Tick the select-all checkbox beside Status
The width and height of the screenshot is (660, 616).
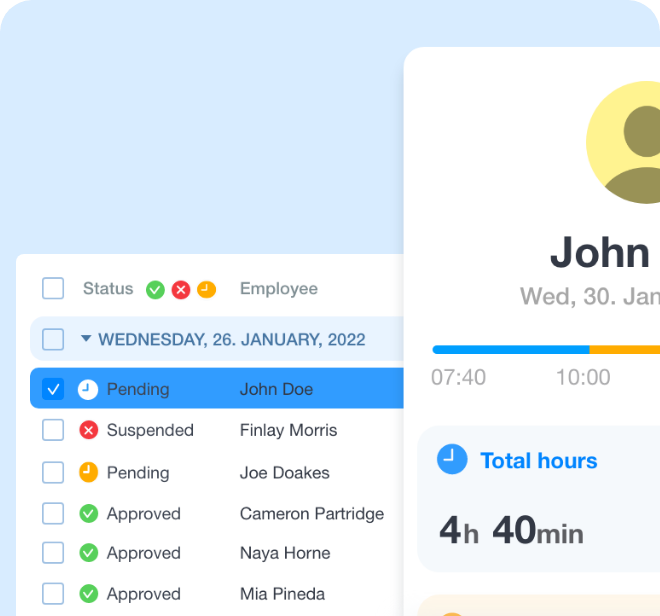(x=53, y=288)
